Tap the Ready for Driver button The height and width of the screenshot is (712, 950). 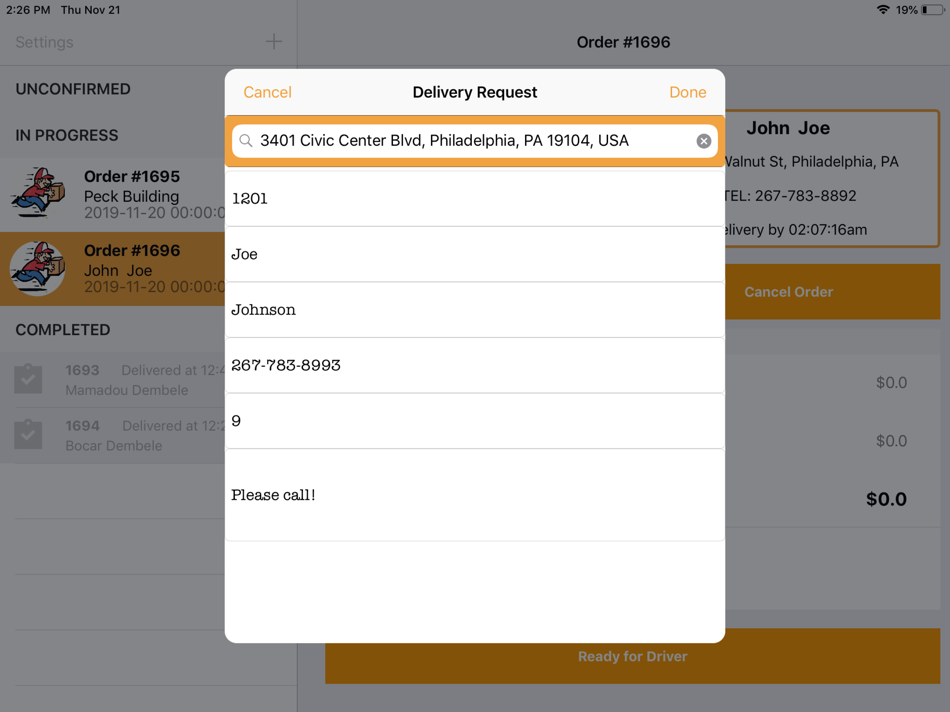(x=632, y=656)
